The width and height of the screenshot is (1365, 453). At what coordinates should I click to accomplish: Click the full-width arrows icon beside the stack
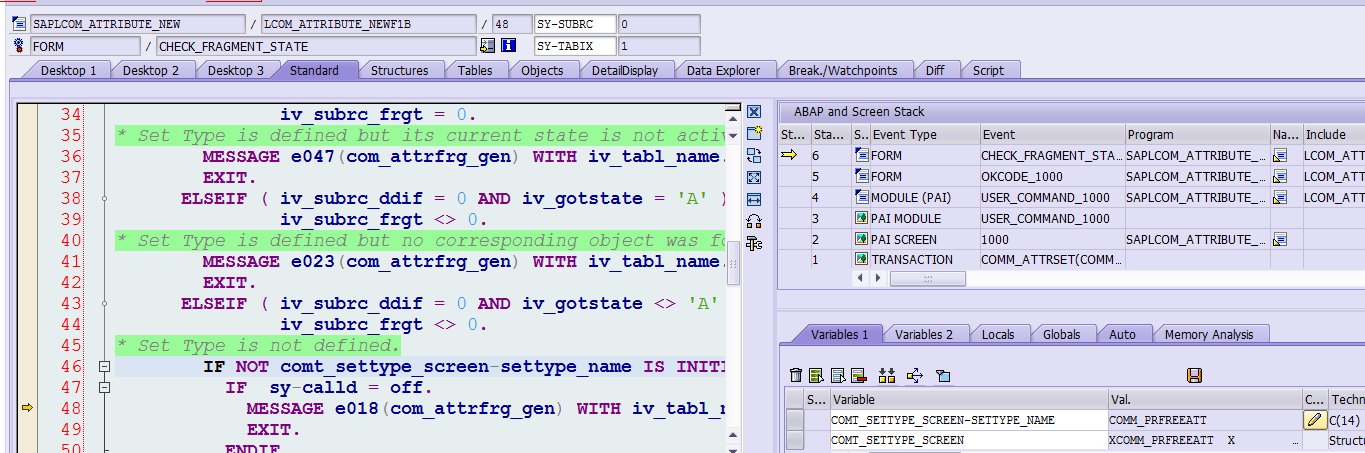754,199
